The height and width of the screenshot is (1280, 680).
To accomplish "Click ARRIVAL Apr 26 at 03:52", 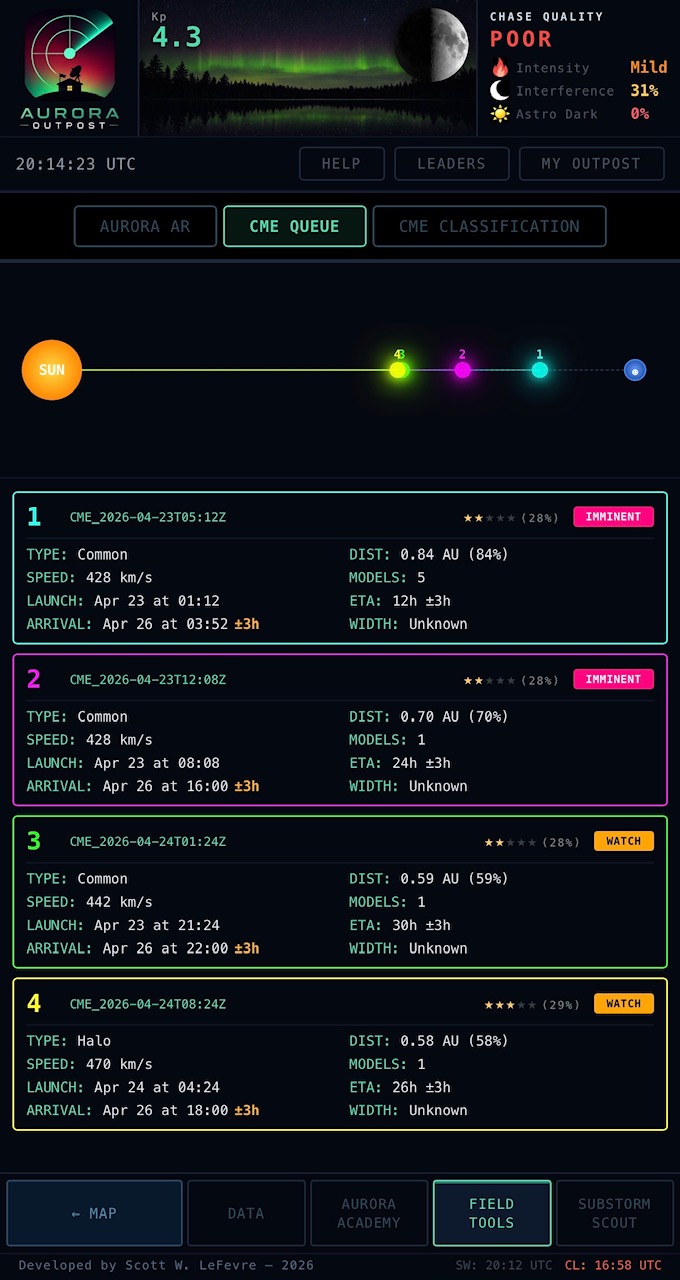I will 143,624.
